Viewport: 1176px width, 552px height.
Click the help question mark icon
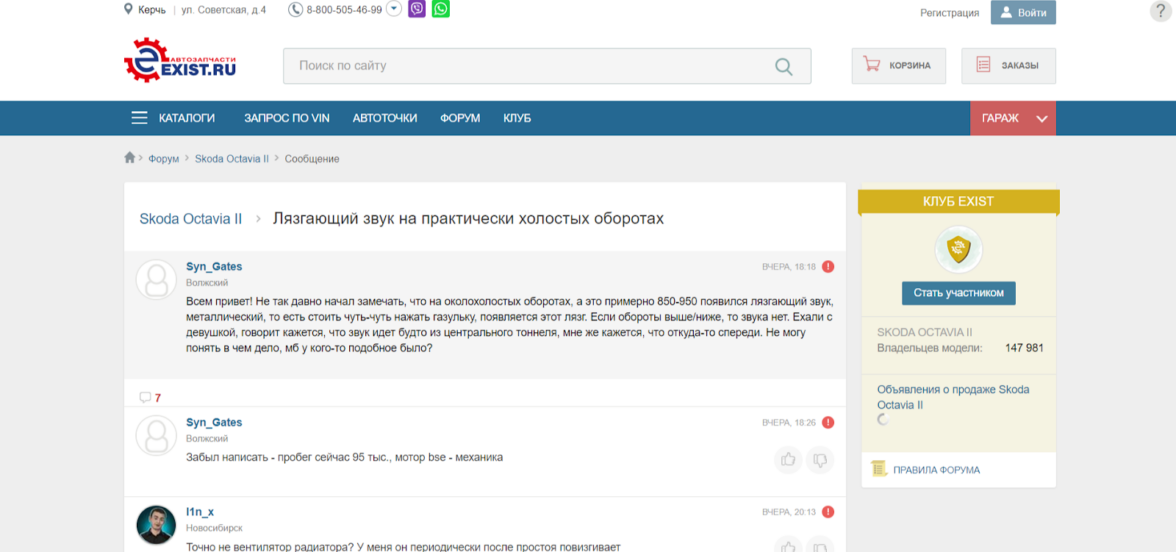click(x=1160, y=11)
